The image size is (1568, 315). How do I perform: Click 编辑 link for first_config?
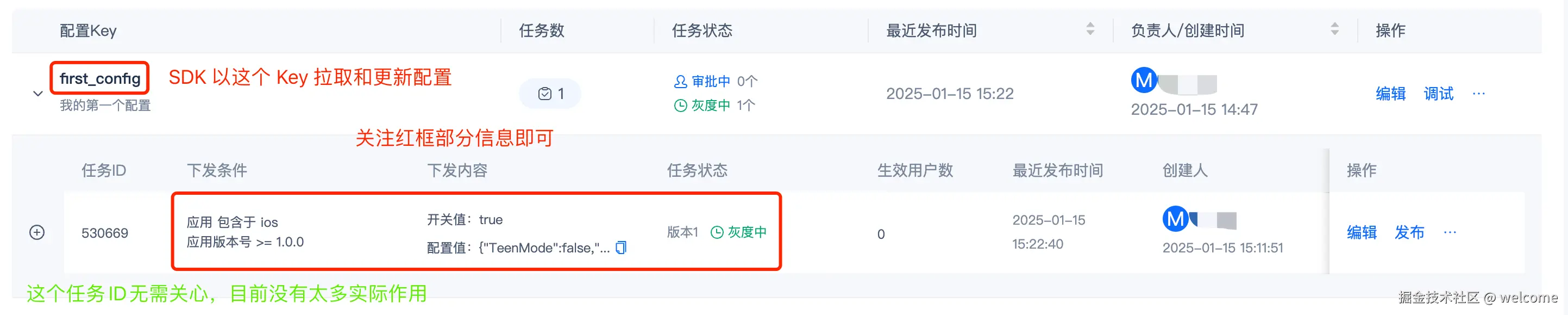1390,93
